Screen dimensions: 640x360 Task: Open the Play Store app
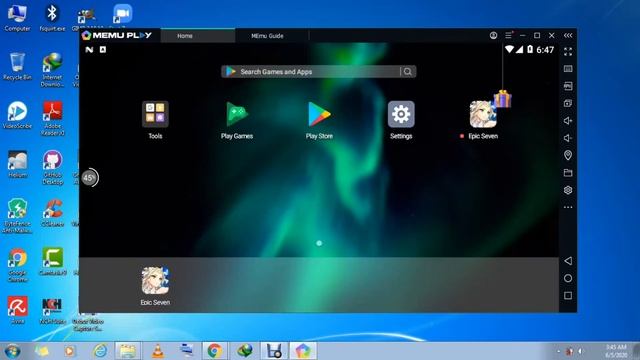[319, 114]
